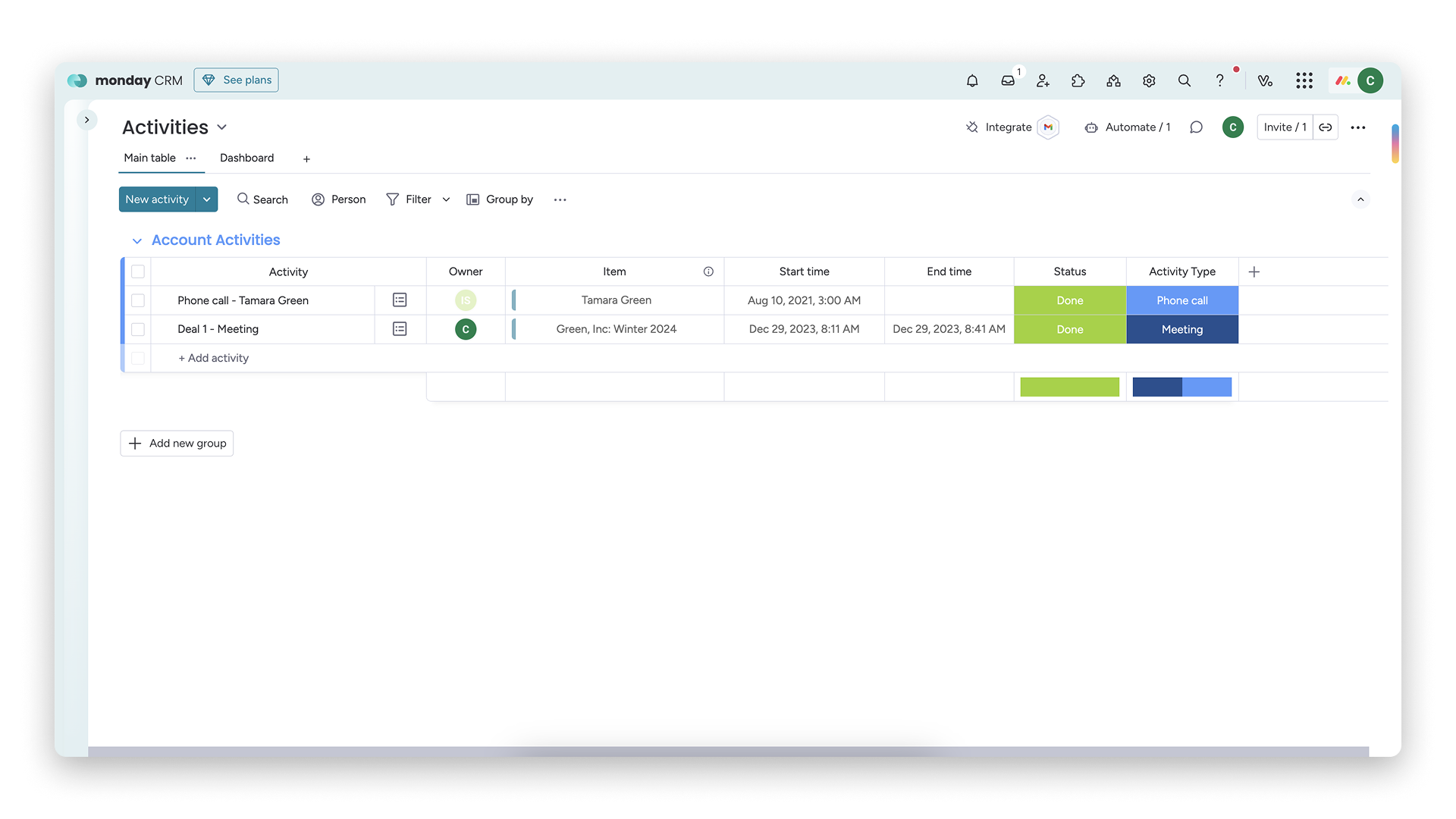1456x819 pixels.
Task: Click Dec 29, 2023, 8:41 AM end time
Action: pos(949,329)
